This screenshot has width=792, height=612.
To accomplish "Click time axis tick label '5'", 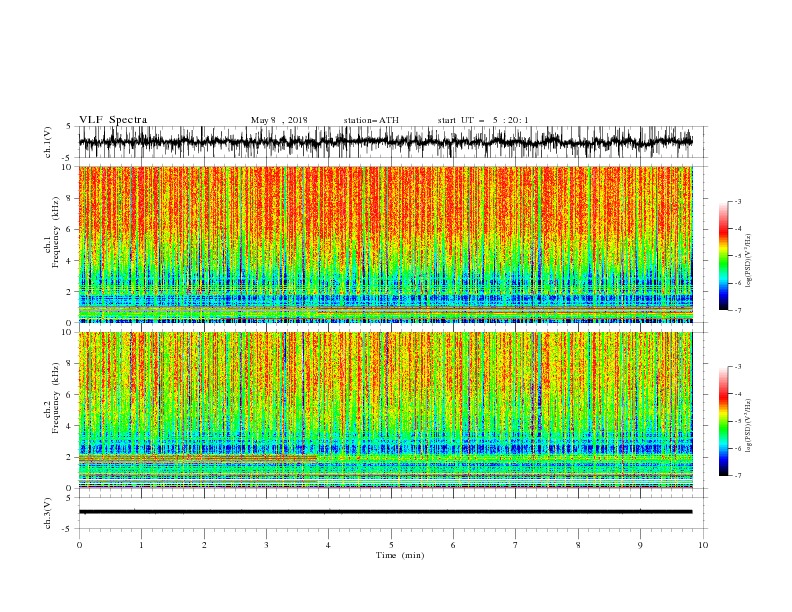I will click(391, 545).
